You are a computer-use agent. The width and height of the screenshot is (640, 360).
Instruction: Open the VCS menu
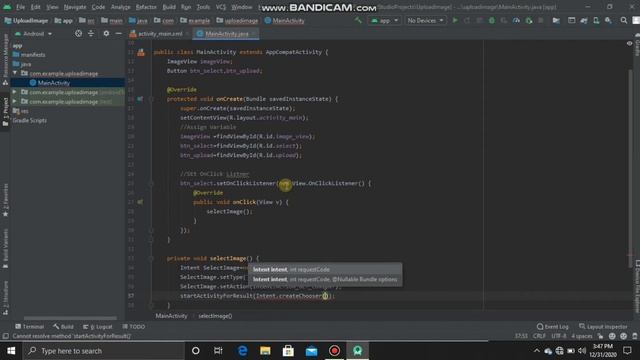(x=221, y=7)
